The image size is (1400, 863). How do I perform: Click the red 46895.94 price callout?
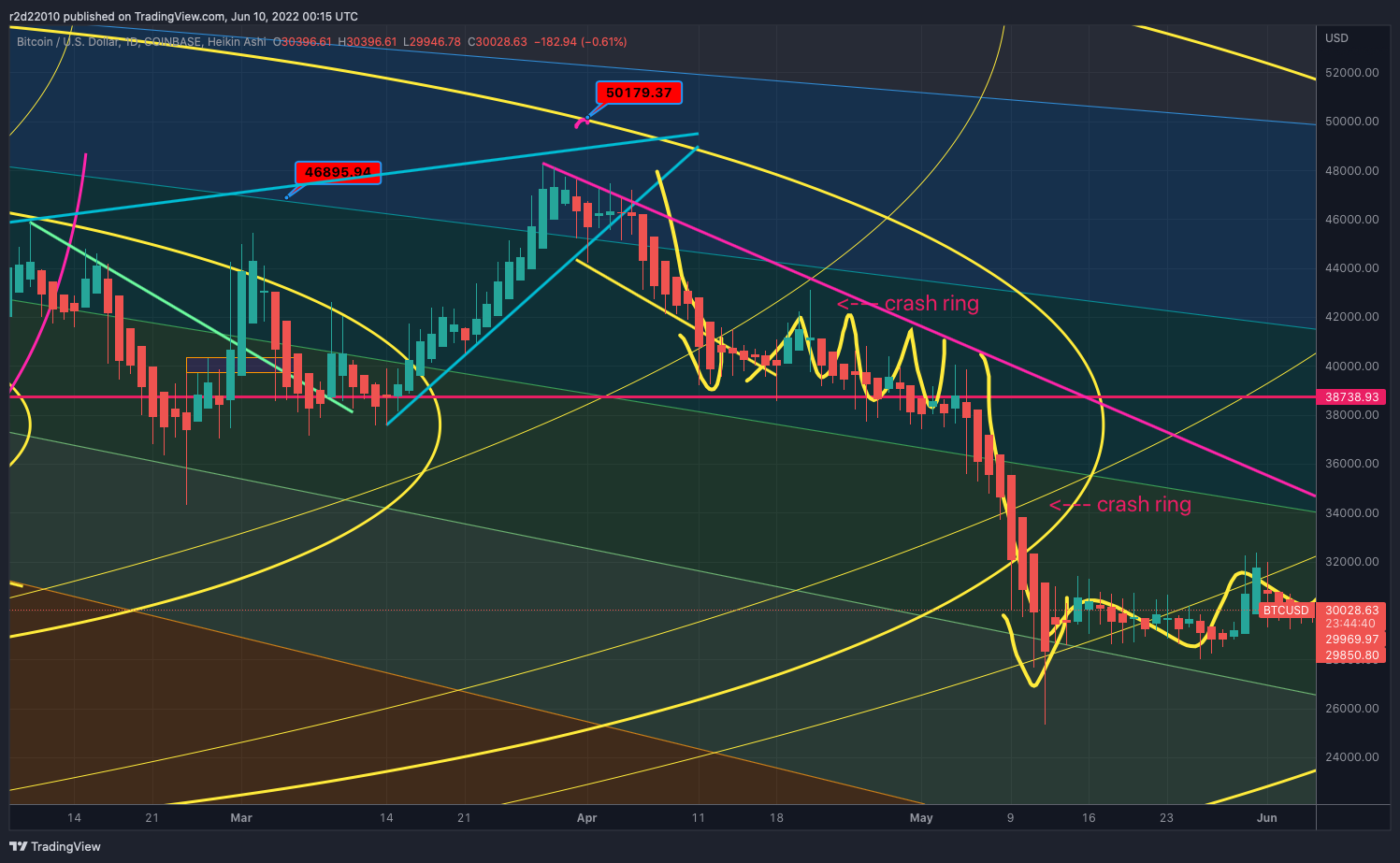pyautogui.click(x=338, y=172)
